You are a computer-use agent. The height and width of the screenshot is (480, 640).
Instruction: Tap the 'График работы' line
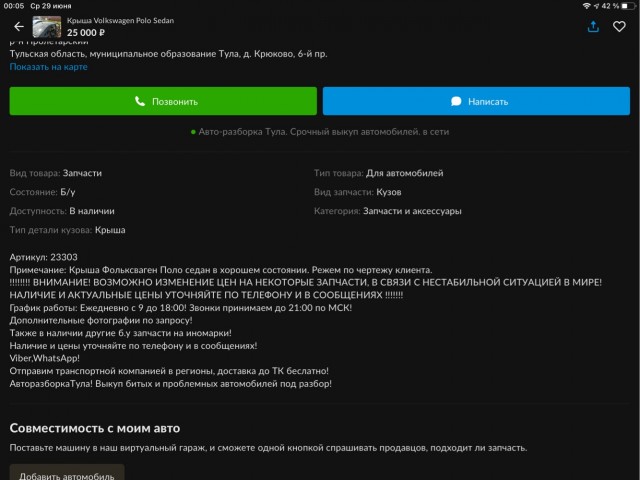click(x=181, y=308)
